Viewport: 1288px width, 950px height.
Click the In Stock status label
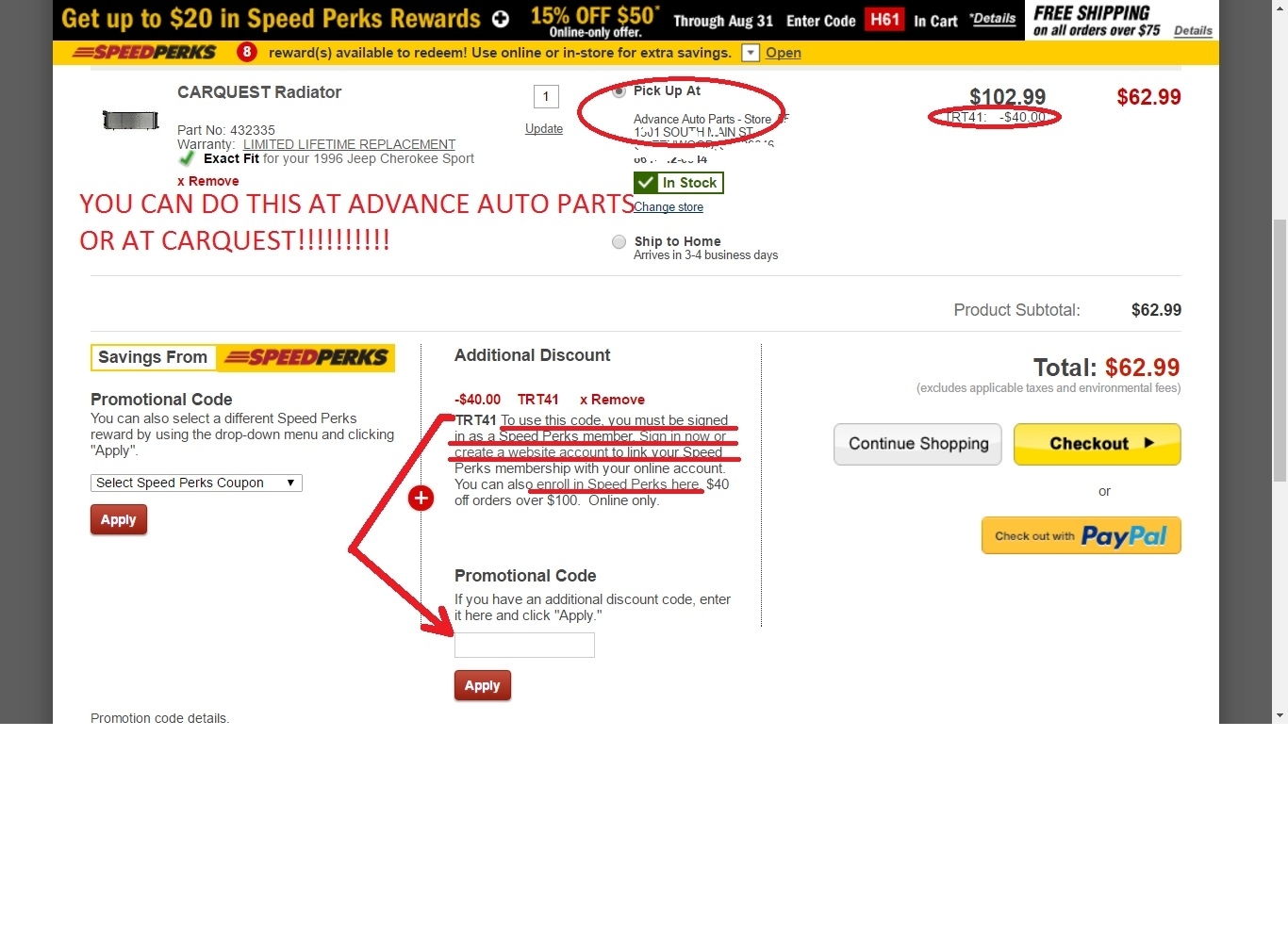[679, 183]
